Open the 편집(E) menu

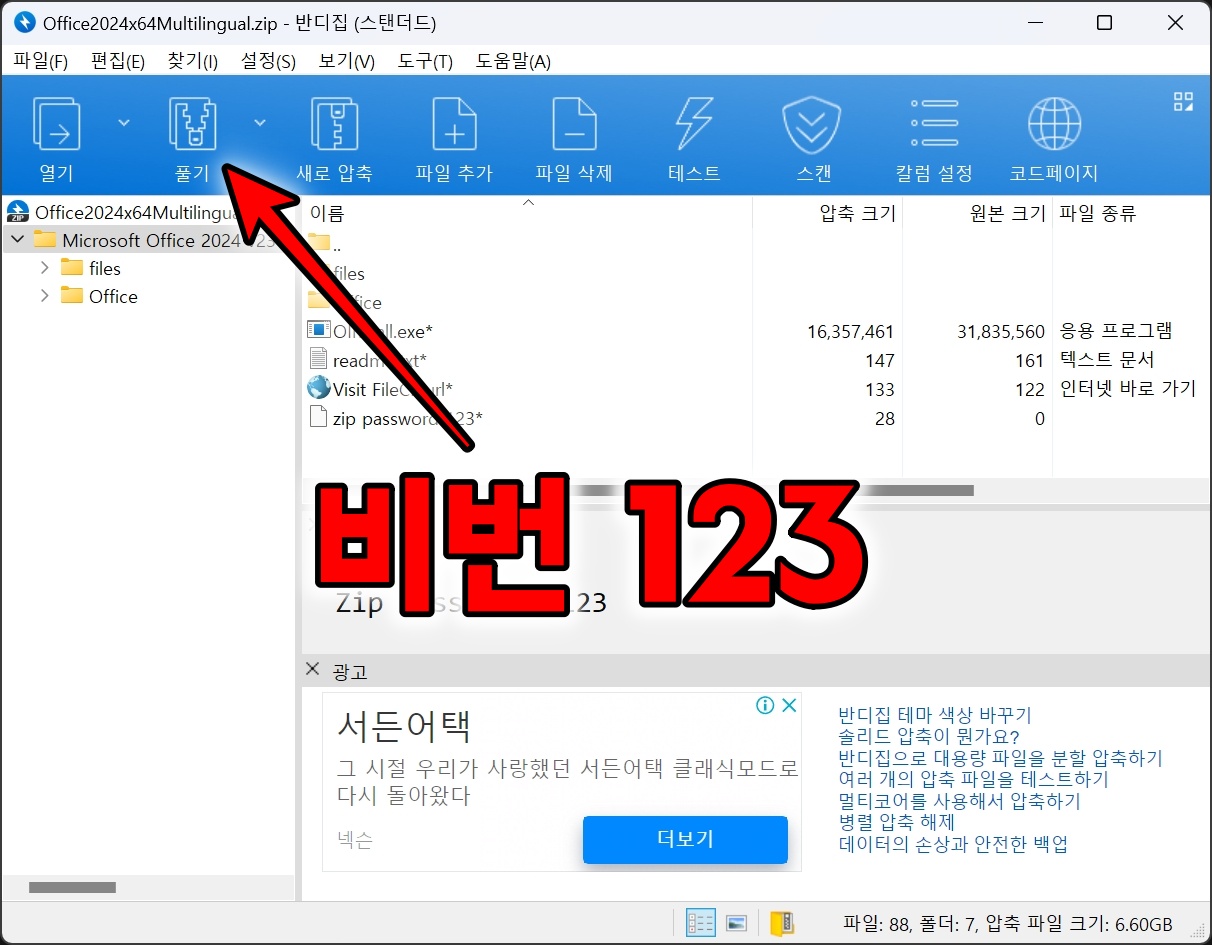pyautogui.click(x=118, y=61)
